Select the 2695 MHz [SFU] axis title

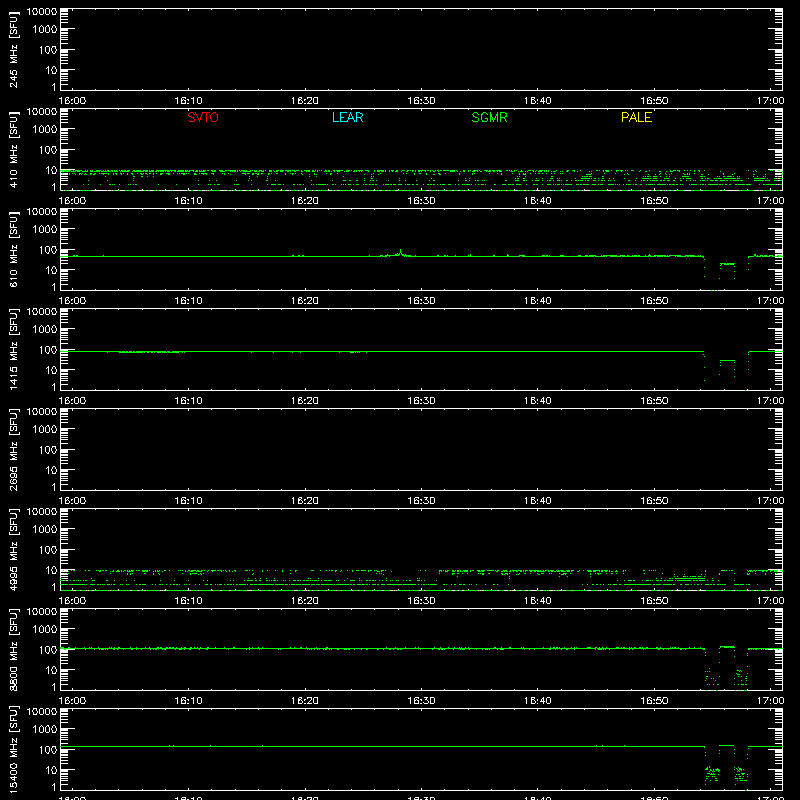point(13,449)
